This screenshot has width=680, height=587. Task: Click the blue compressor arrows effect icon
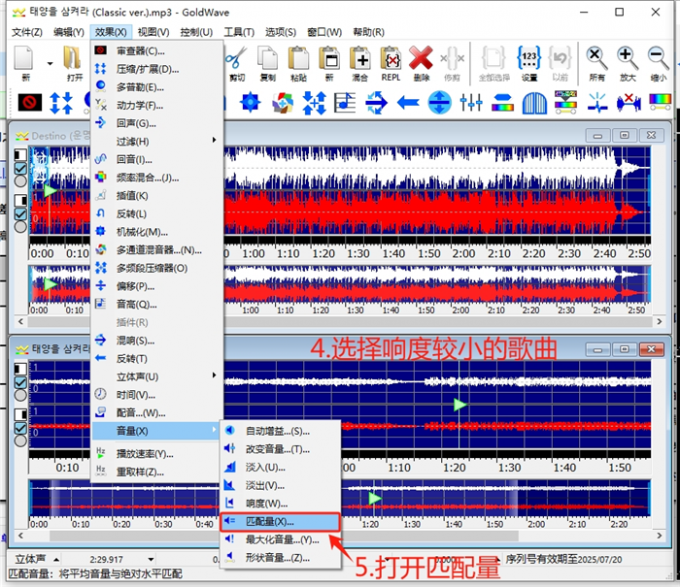click(61, 103)
